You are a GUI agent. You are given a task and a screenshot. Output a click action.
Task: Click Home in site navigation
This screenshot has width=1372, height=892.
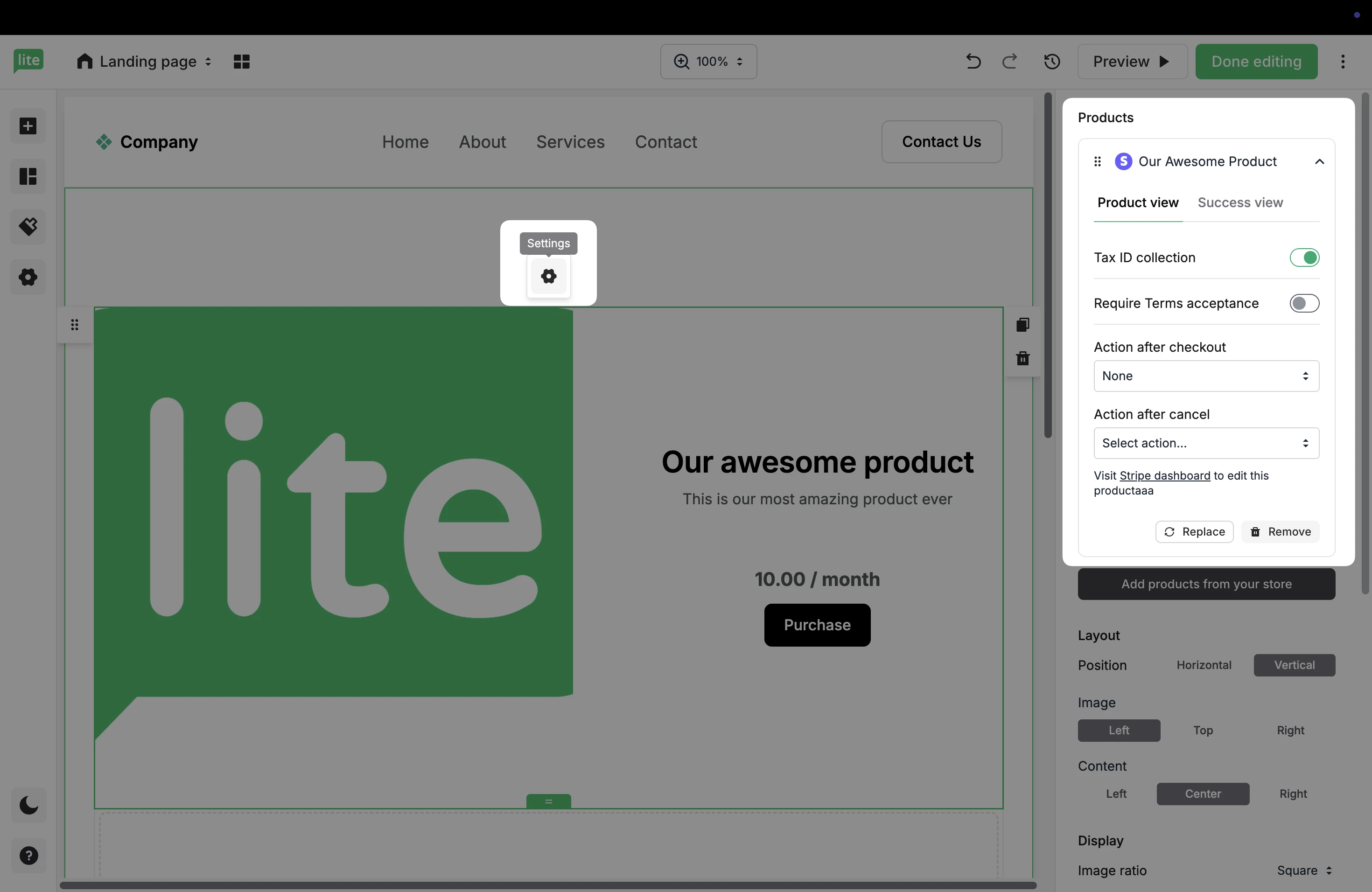click(405, 142)
